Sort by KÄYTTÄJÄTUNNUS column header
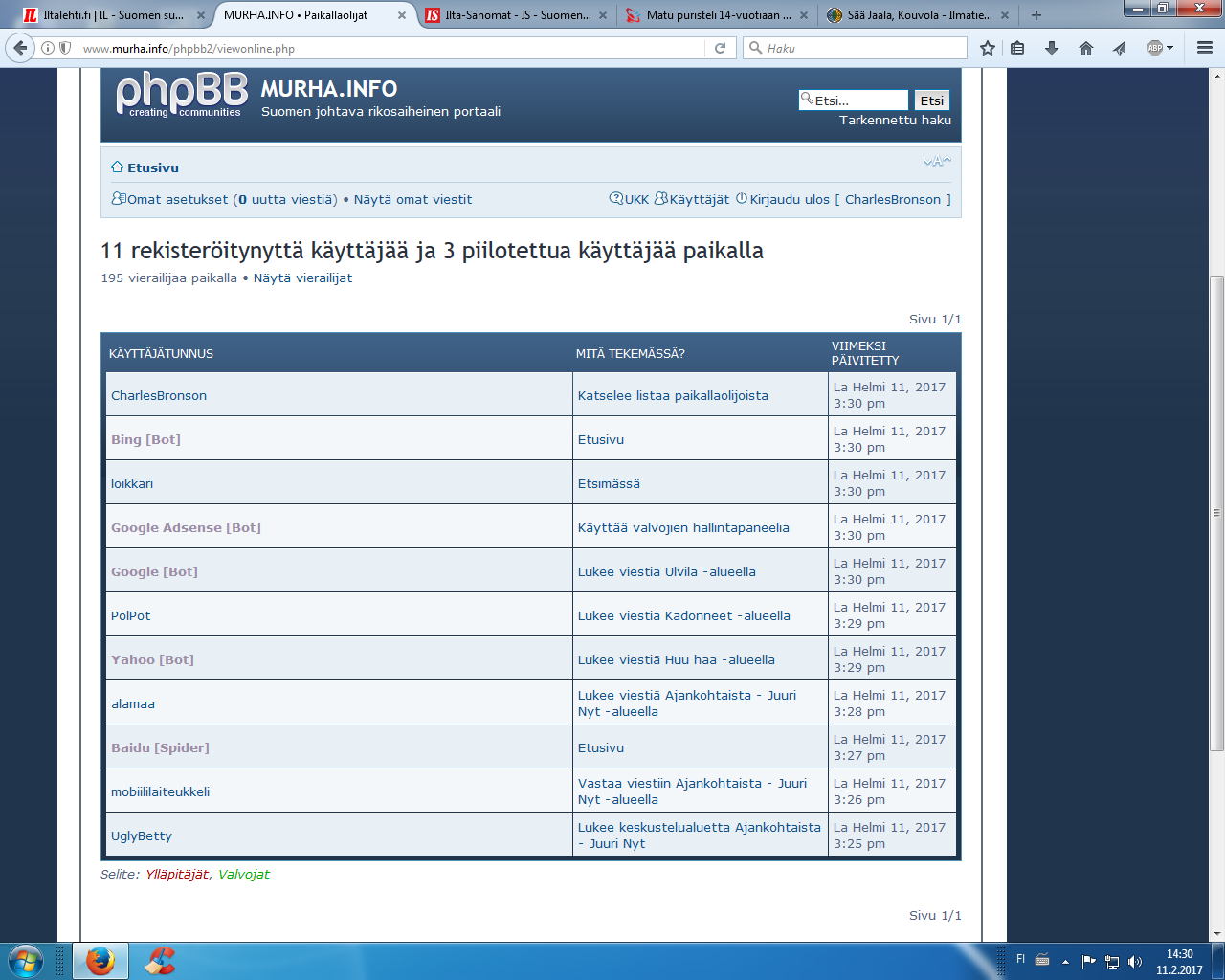This screenshot has width=1225, height=980. click(161, 354)
